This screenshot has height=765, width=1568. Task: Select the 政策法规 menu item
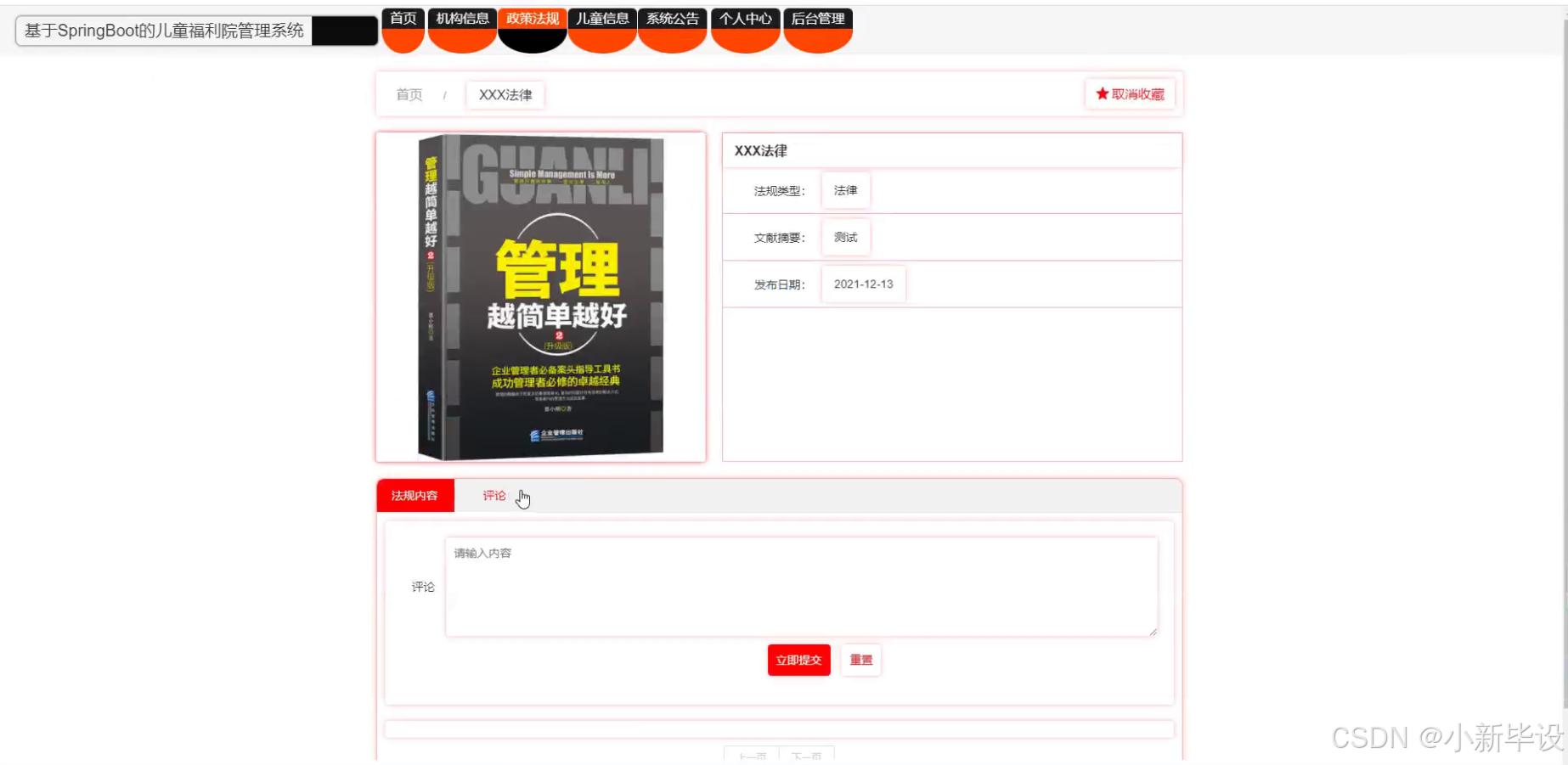[533, 20]
